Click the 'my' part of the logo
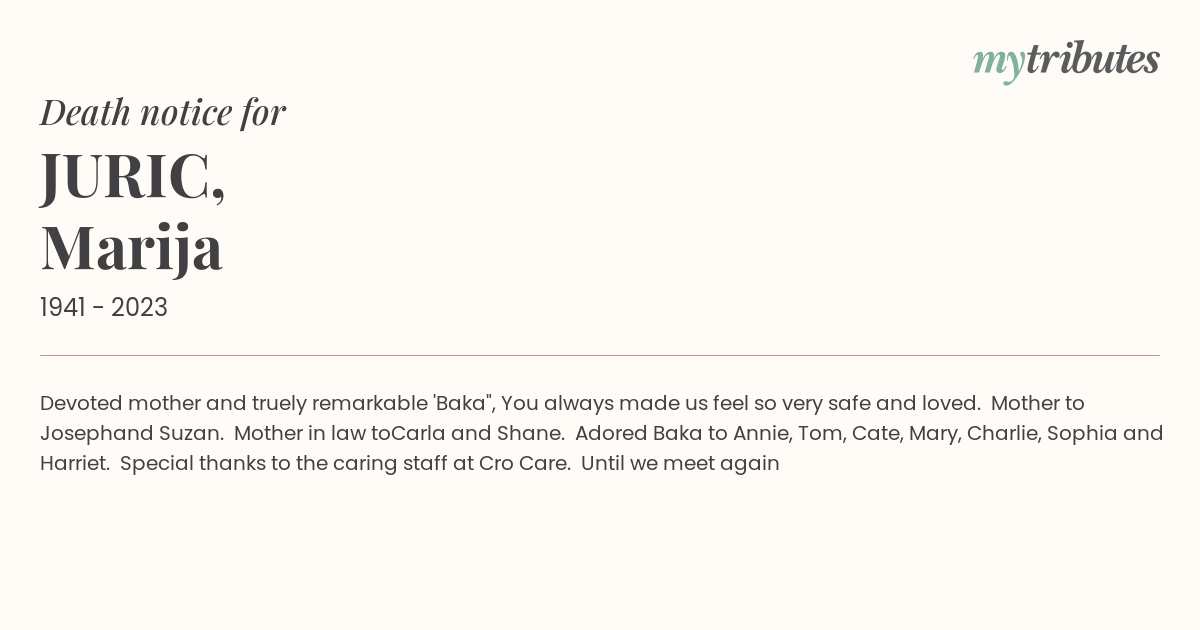Screen dimensions: 1200x630 click(x=999, y=63)
